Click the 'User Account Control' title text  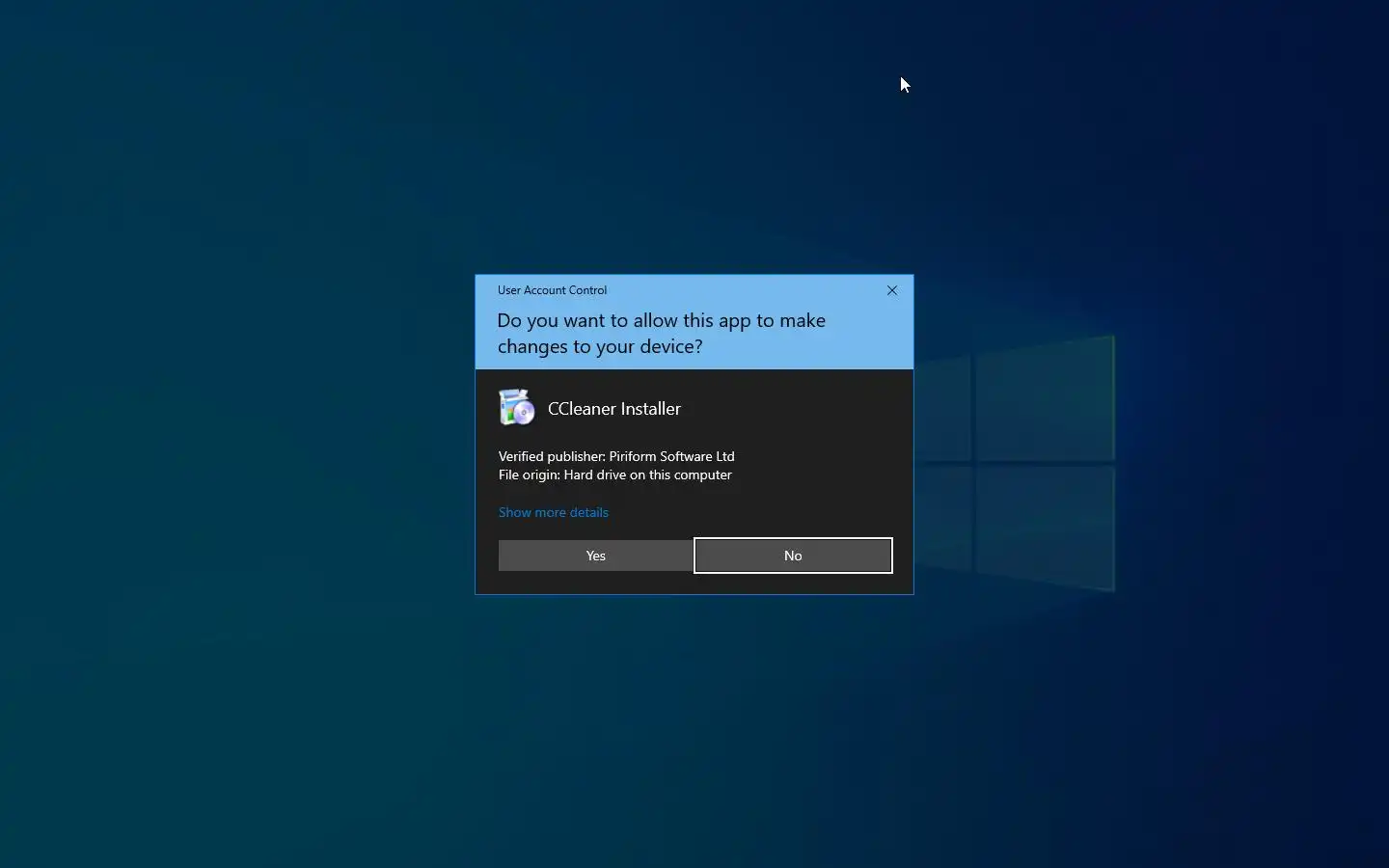552,290
